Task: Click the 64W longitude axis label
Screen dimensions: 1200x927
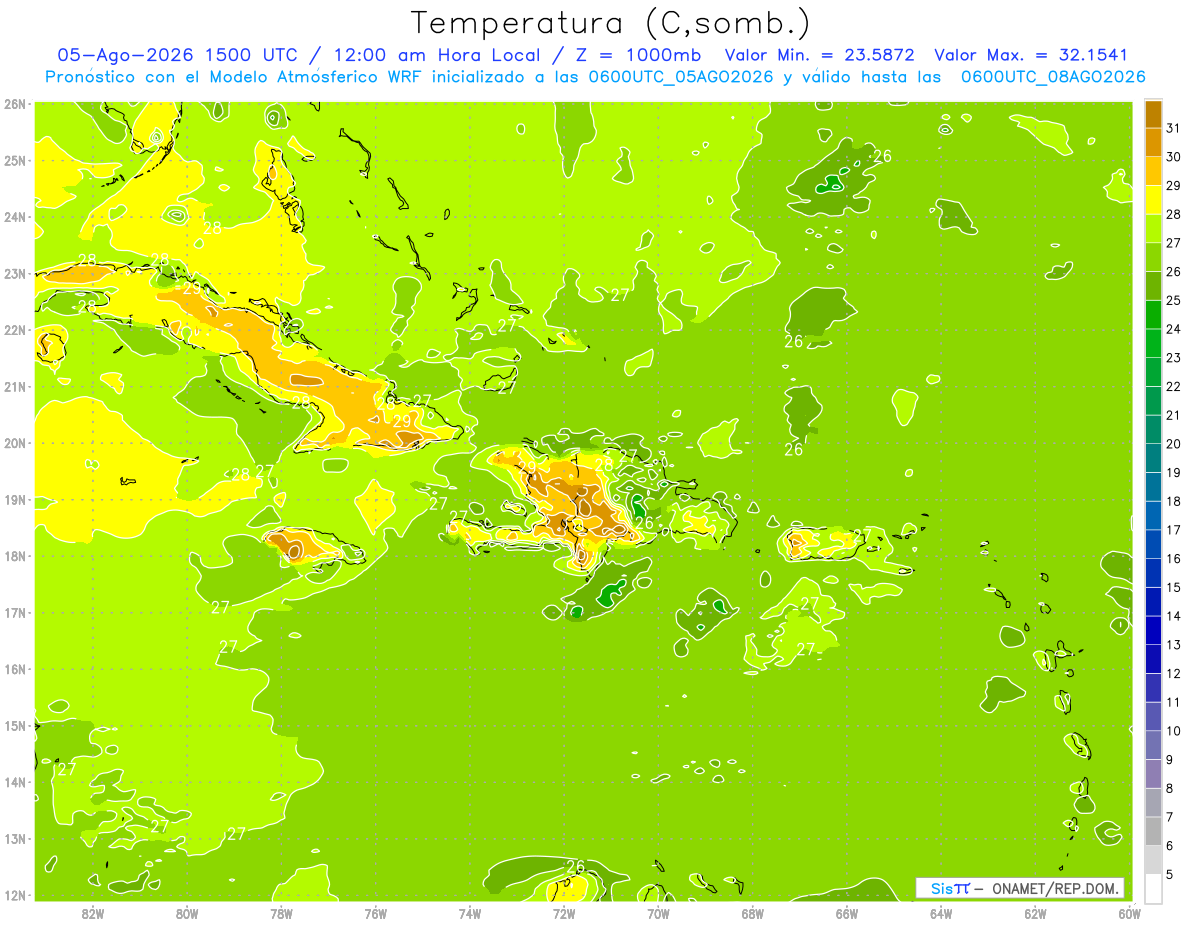Action: 941,913
